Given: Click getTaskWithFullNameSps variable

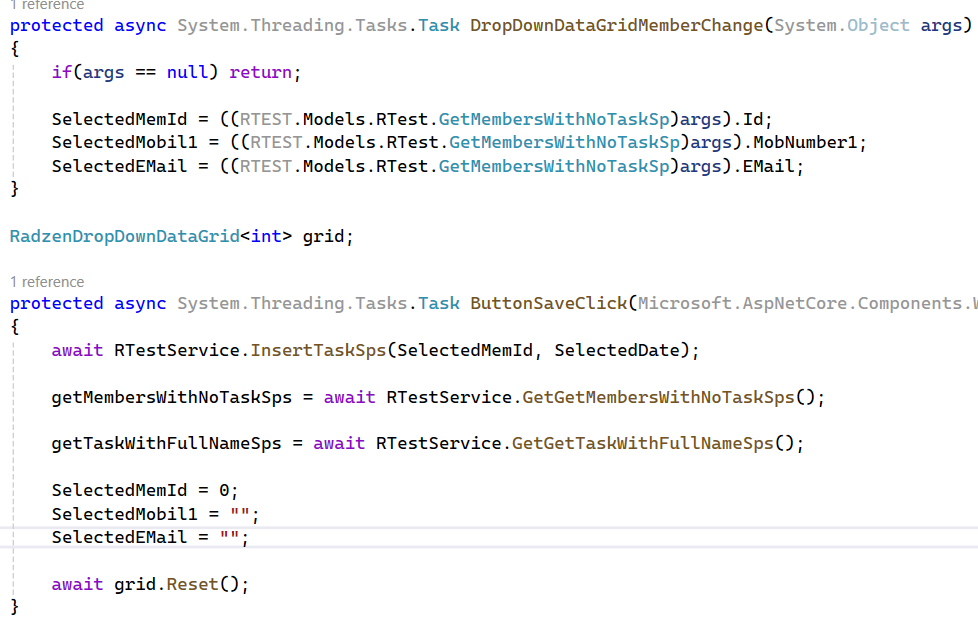Looking at the screenshot, I should pos(167,444).
